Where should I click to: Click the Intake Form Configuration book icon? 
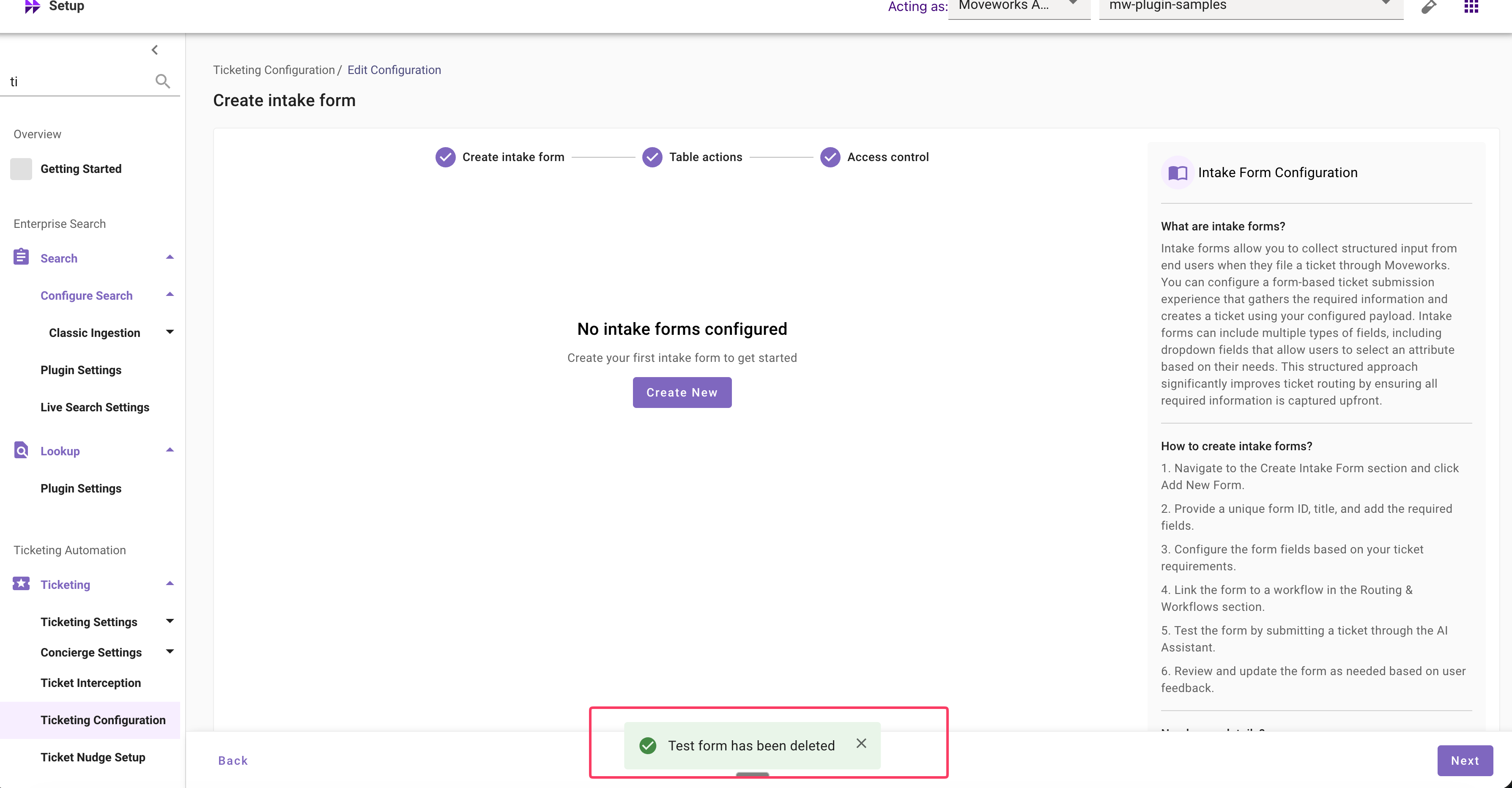(1178, 172)
